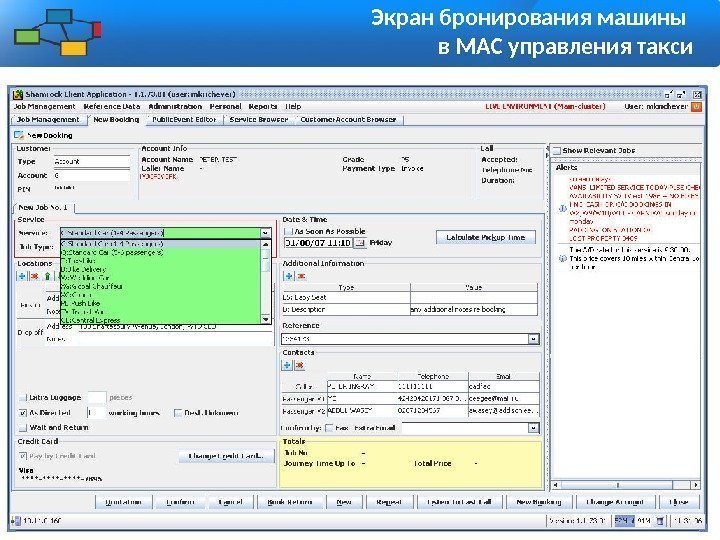Click the service list scroll-up arrow
The width and height of the screenshot is (720, 540).
pos(266,244)
